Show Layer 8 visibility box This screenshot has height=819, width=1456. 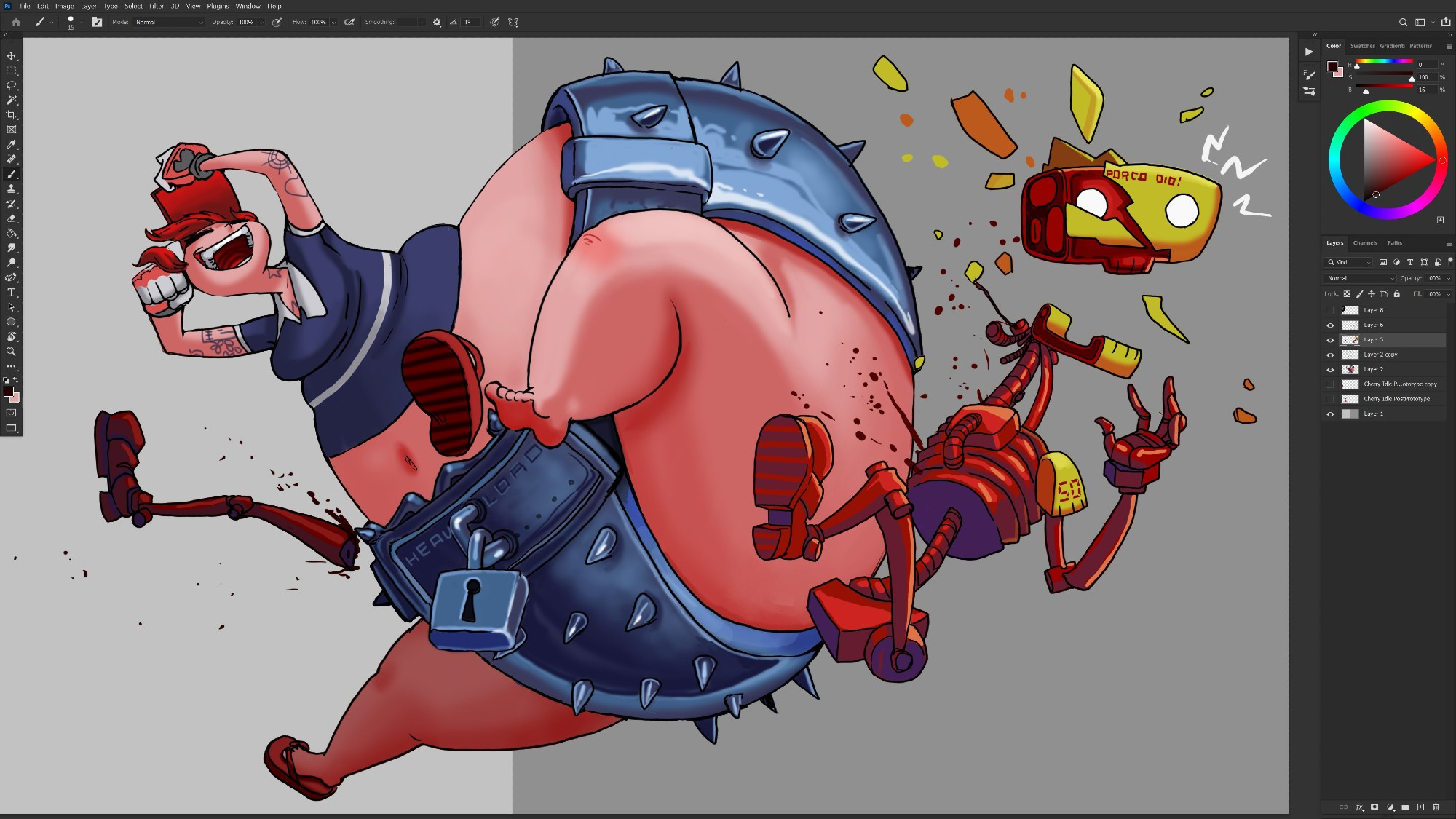(1330, 310)
